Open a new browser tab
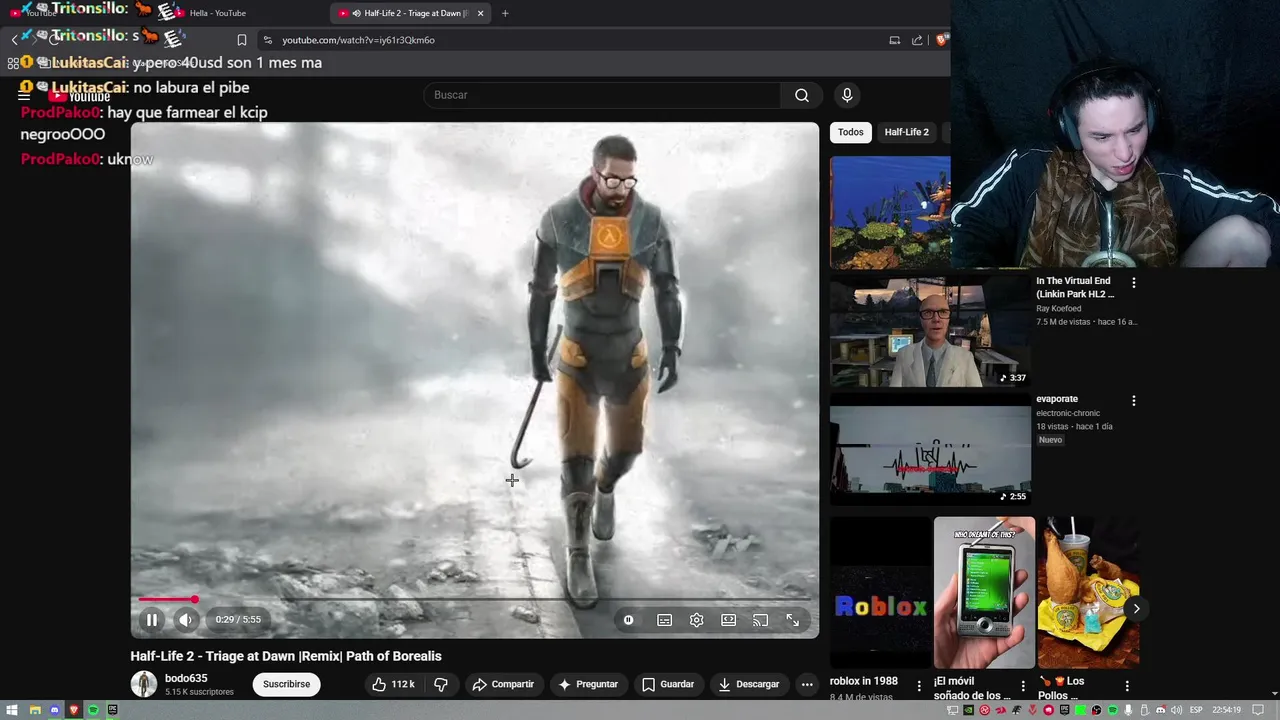Screen dimensions: 1280x720 click(505, 13)
